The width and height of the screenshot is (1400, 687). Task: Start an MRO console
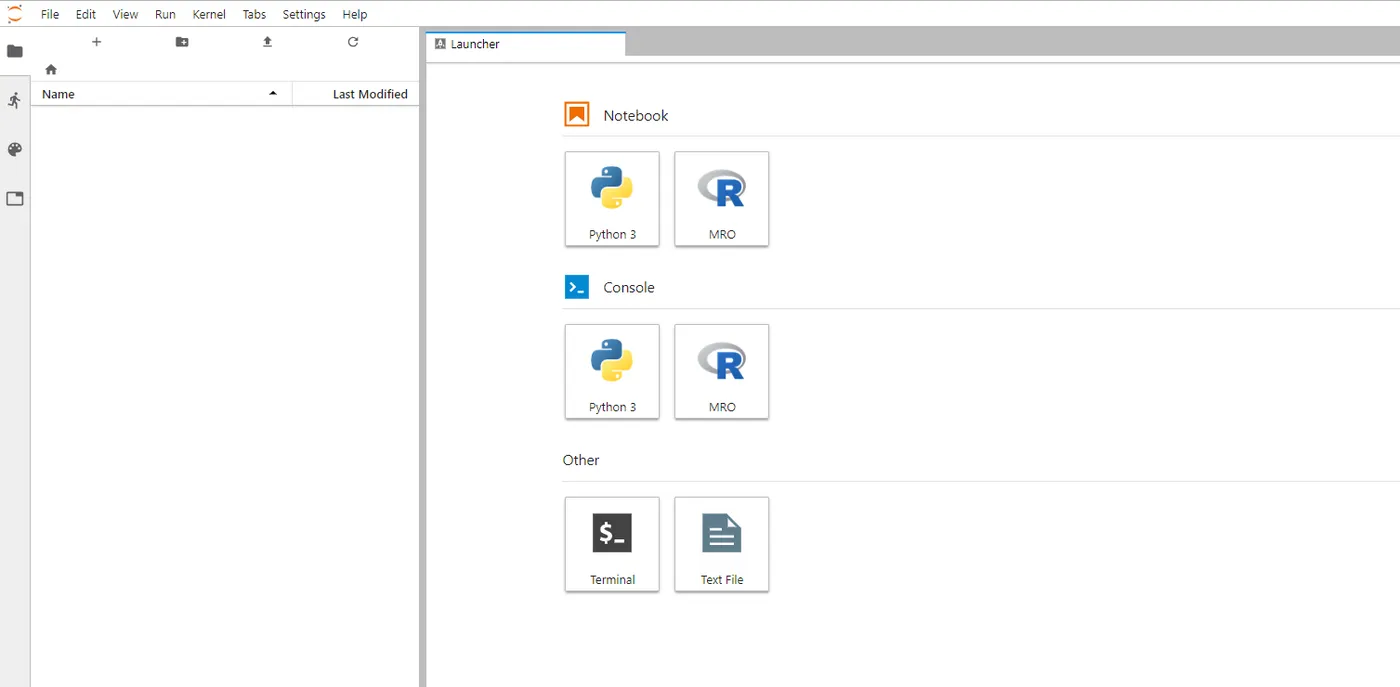click(x=722, y=372)
